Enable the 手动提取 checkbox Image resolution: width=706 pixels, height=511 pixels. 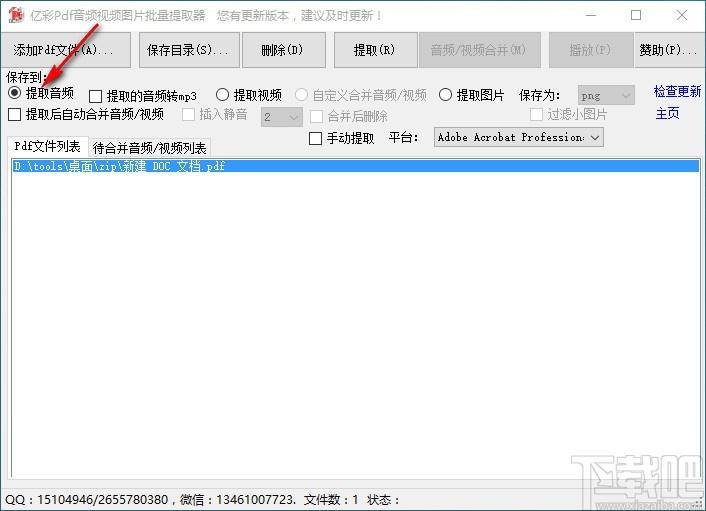pyautogui.click(x=316, y=138)
